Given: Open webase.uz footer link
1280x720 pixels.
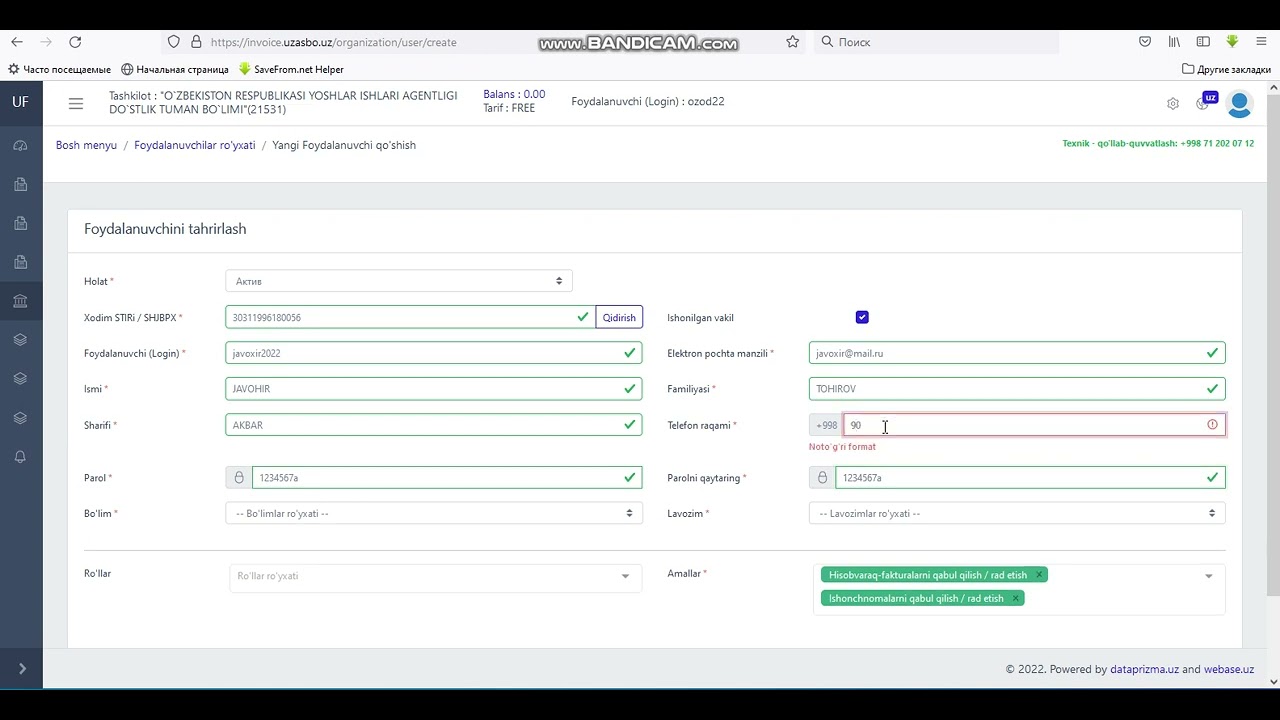Looking at the screenshot, I should click(x=1229, y=669).
